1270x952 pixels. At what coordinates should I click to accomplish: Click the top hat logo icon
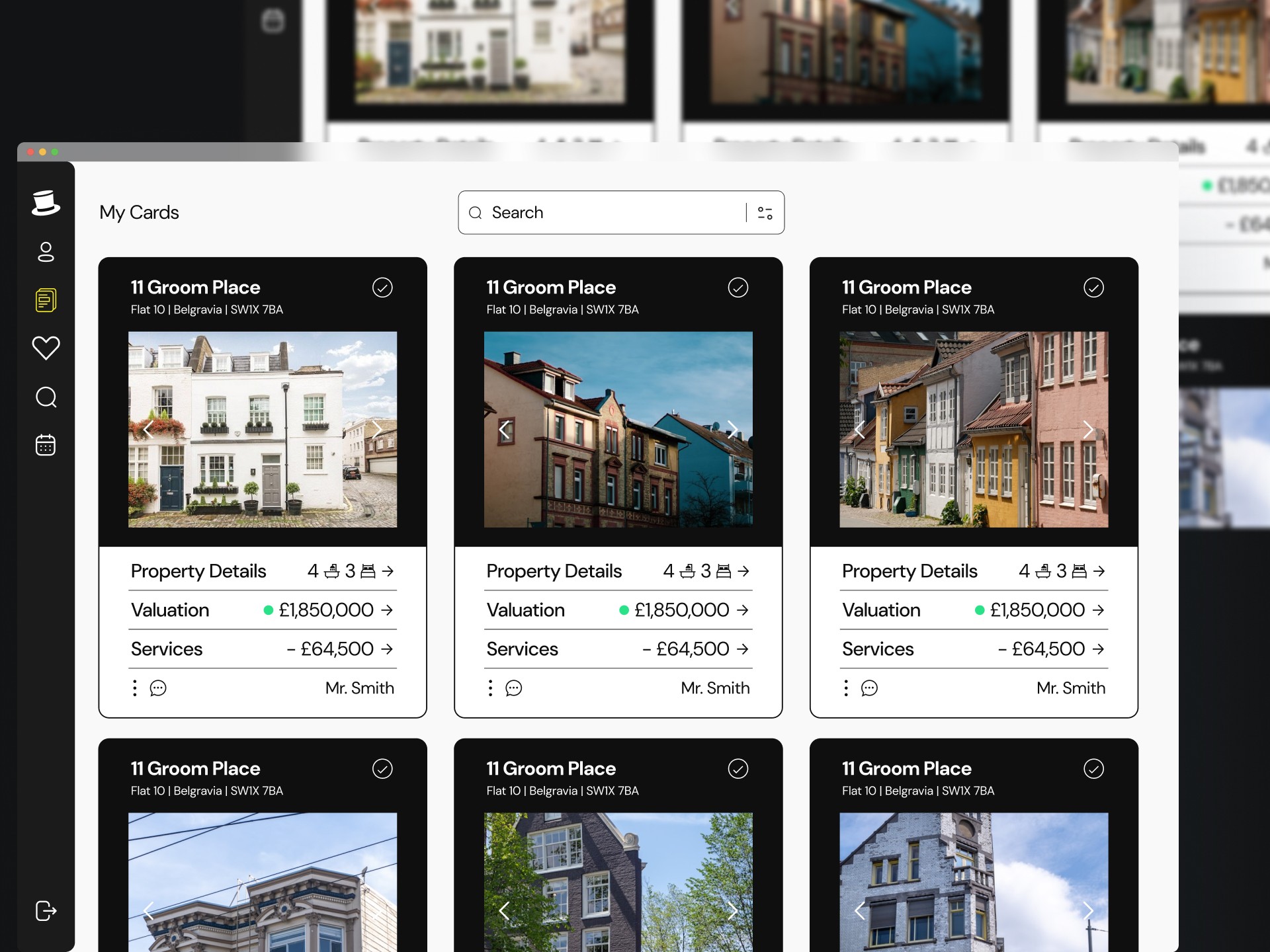click(x=46, y=202)
